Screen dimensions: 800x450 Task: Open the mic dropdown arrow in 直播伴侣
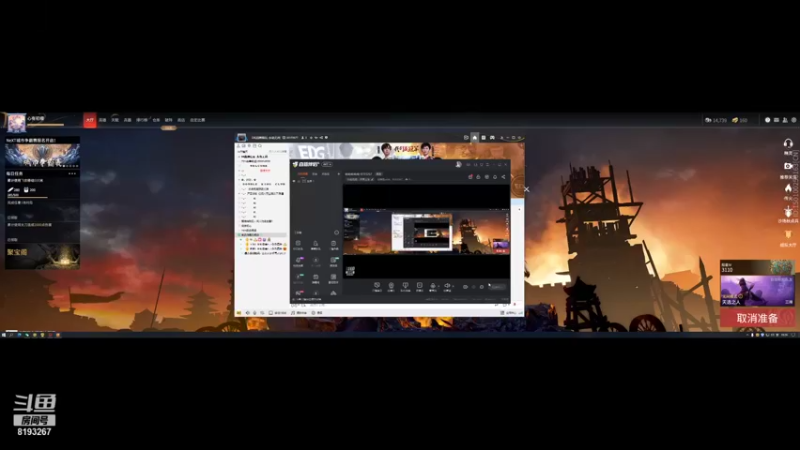(x=438, y=286)
